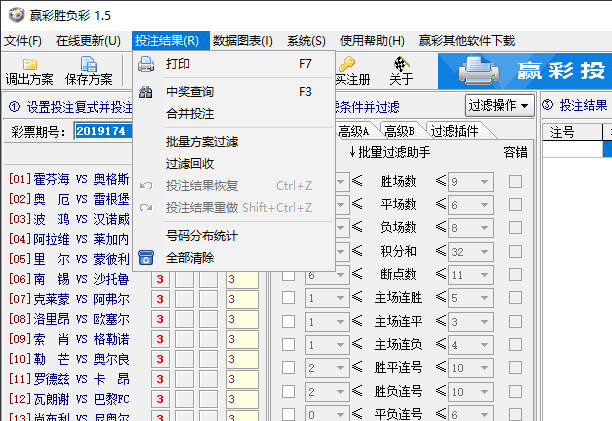This screenshot has width=612, height=421.
Task: Open the 系统(S) menu
Action: (306, 41)
